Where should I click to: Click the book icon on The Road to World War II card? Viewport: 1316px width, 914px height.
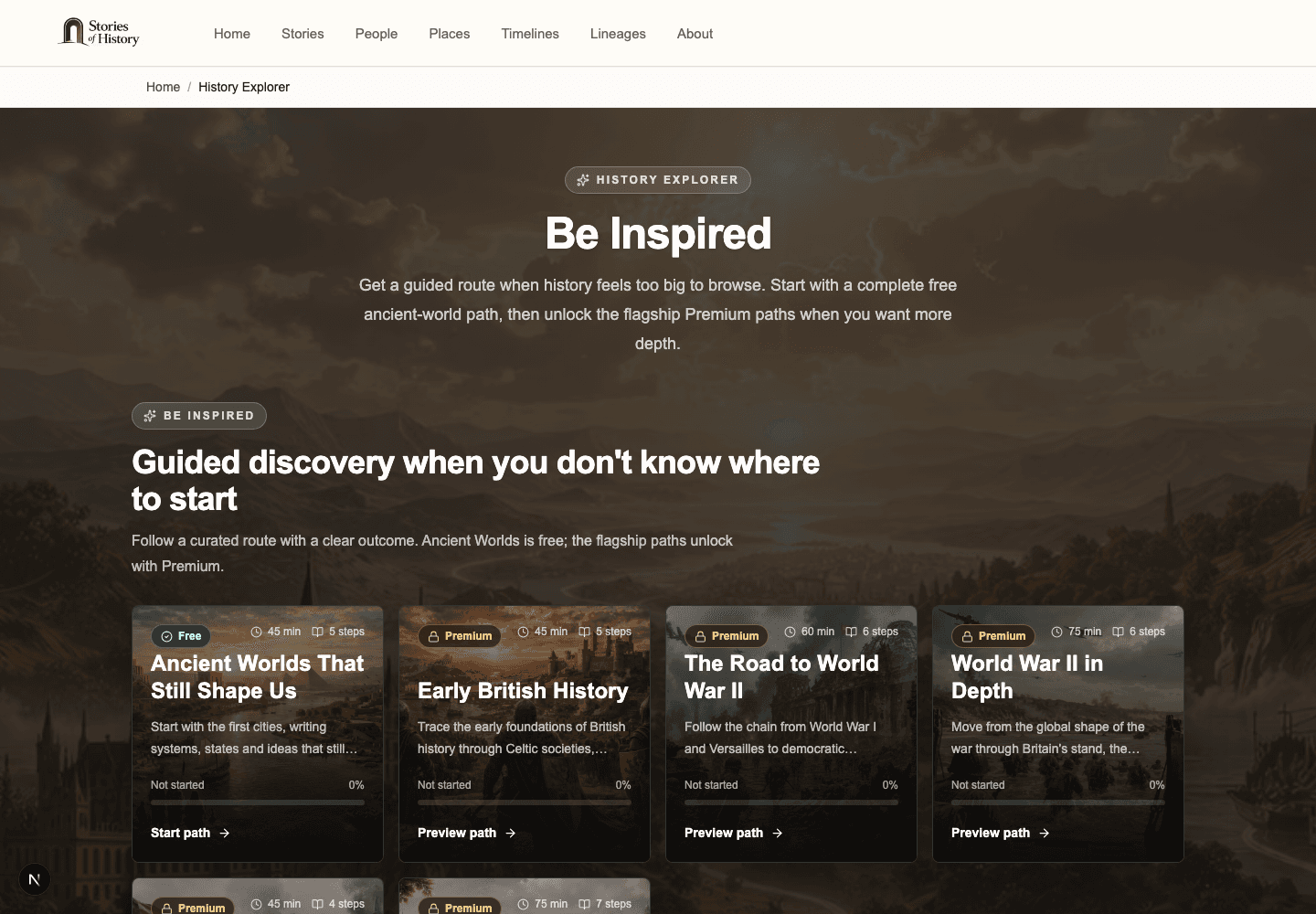pyautogui.click(x=851, y=632)
